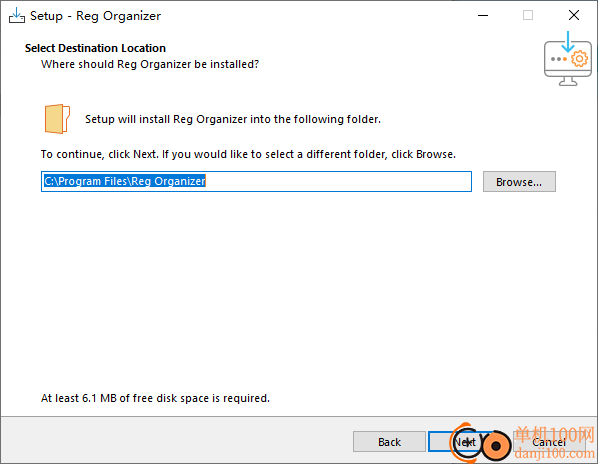598x464 pixels.
Task: Click the Browse... button
Action: pyautogui.click(x=519, y=182)
